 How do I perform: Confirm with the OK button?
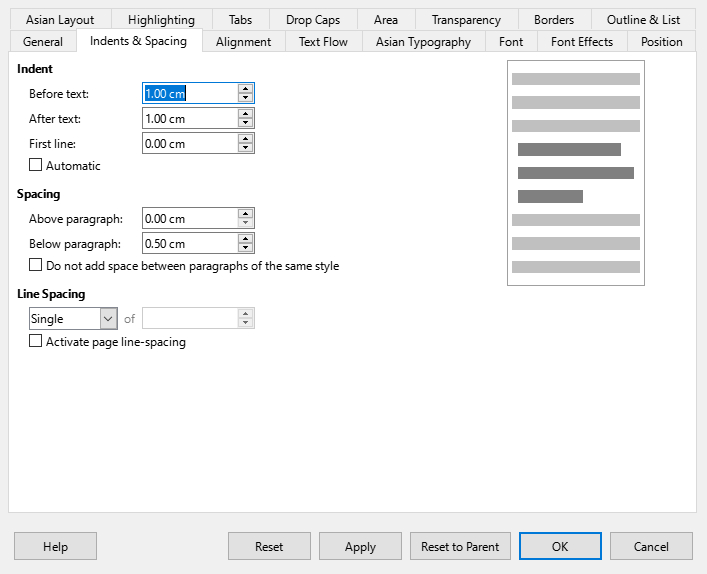560,546
